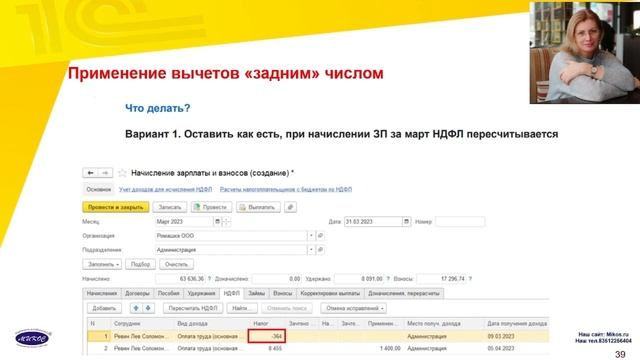Click the Подразделение field with Администрация
This screenshot has width=640, height=360.
click(x=231, y=250)
